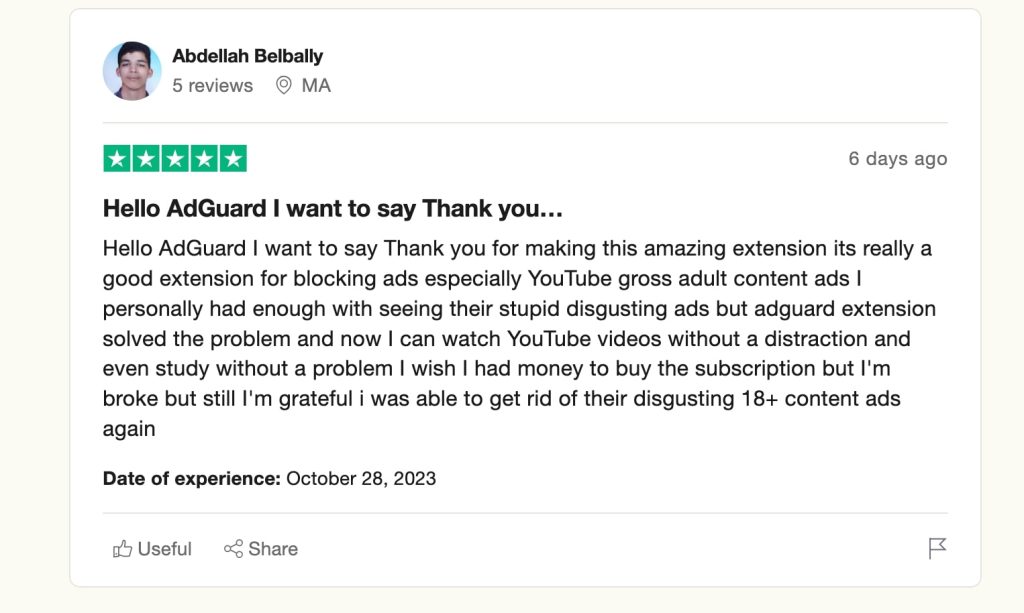
Task: Click the thumbs-up icon
Action: [x=123, y=549]
